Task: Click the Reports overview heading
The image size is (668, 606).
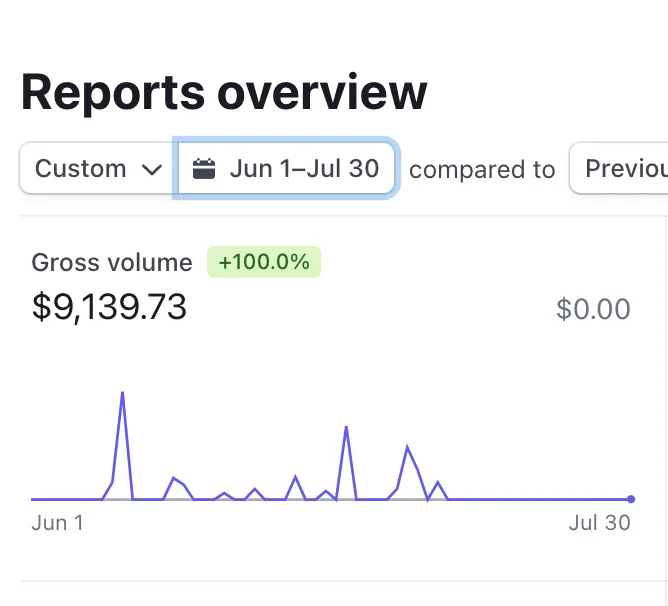Action: (x=224, y=92)
